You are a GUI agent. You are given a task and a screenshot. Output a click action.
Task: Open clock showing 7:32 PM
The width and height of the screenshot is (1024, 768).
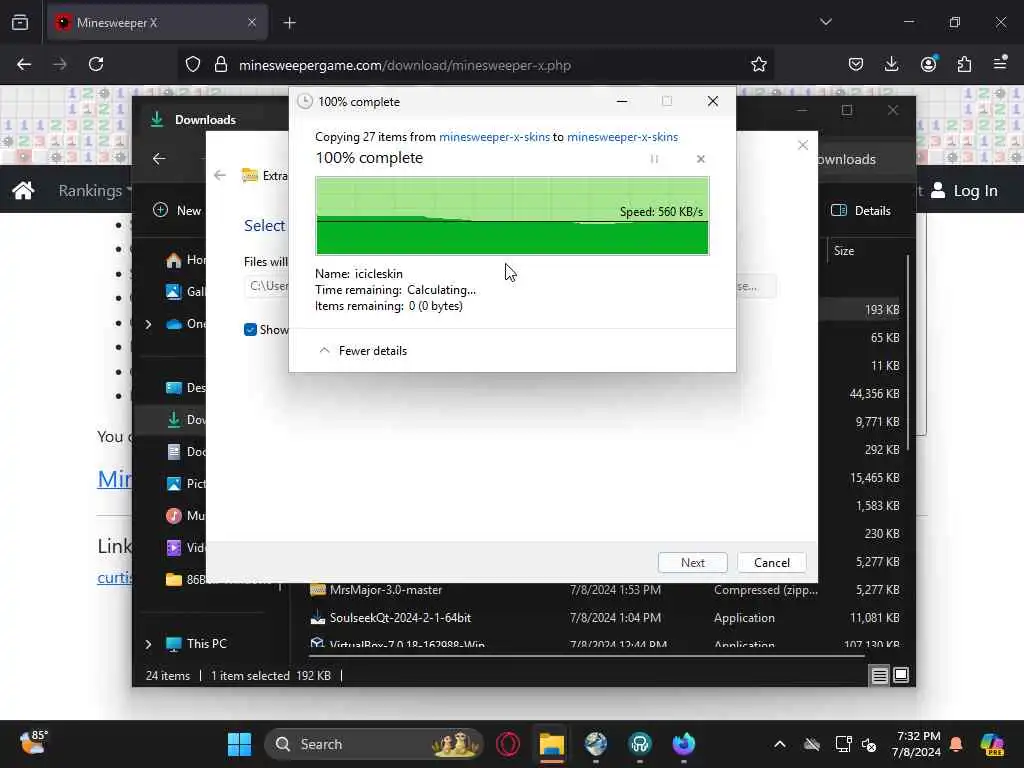pyautogui.click(x=917, y=744)
